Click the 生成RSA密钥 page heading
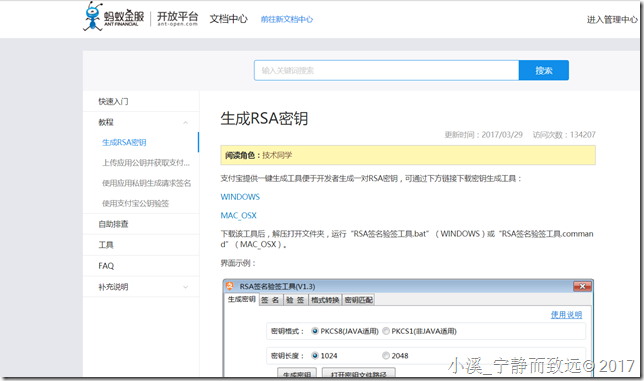The width and height of the screenshot is (644, 381). pyautogui.click(x=264, y=119)
